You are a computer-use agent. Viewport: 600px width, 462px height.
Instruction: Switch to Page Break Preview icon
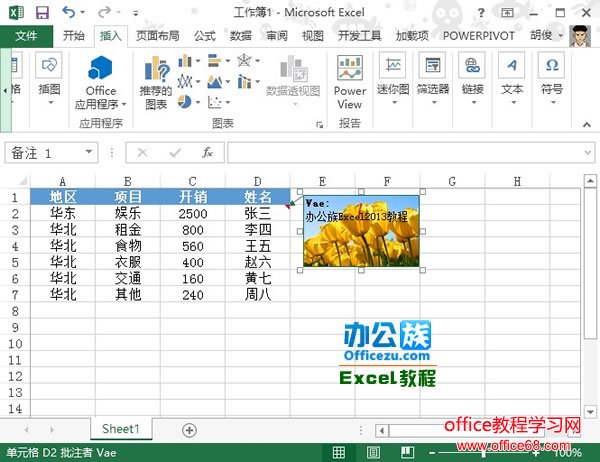(x=408, y=452)
